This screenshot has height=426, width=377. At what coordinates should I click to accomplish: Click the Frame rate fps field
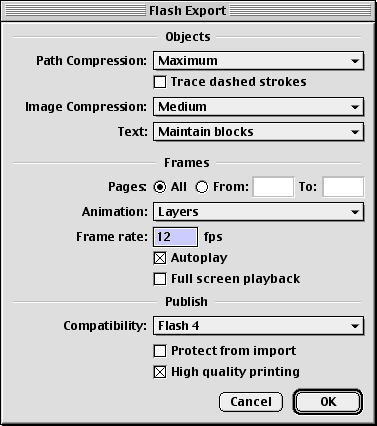(x=175, y=237)
